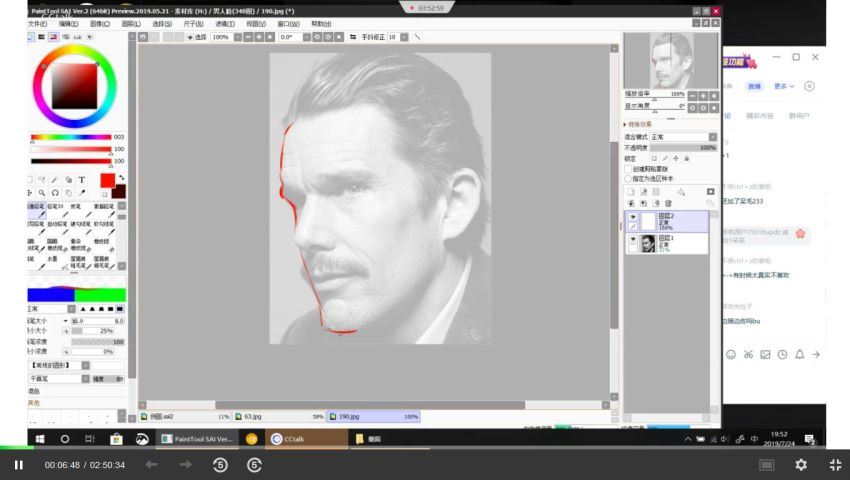Hide layer 2 with its eye icon
The width and height of the screenshot is (850, 480).
pos(633,216)
